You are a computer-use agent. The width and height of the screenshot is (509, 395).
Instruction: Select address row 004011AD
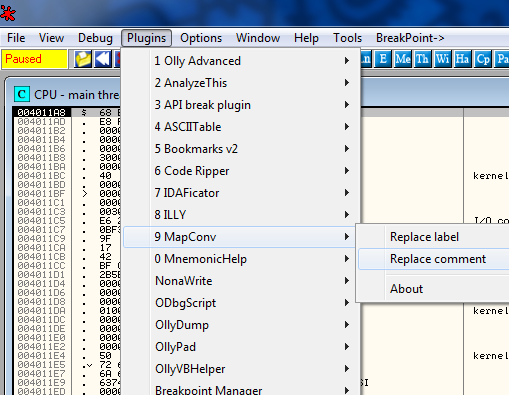point(41,122)
